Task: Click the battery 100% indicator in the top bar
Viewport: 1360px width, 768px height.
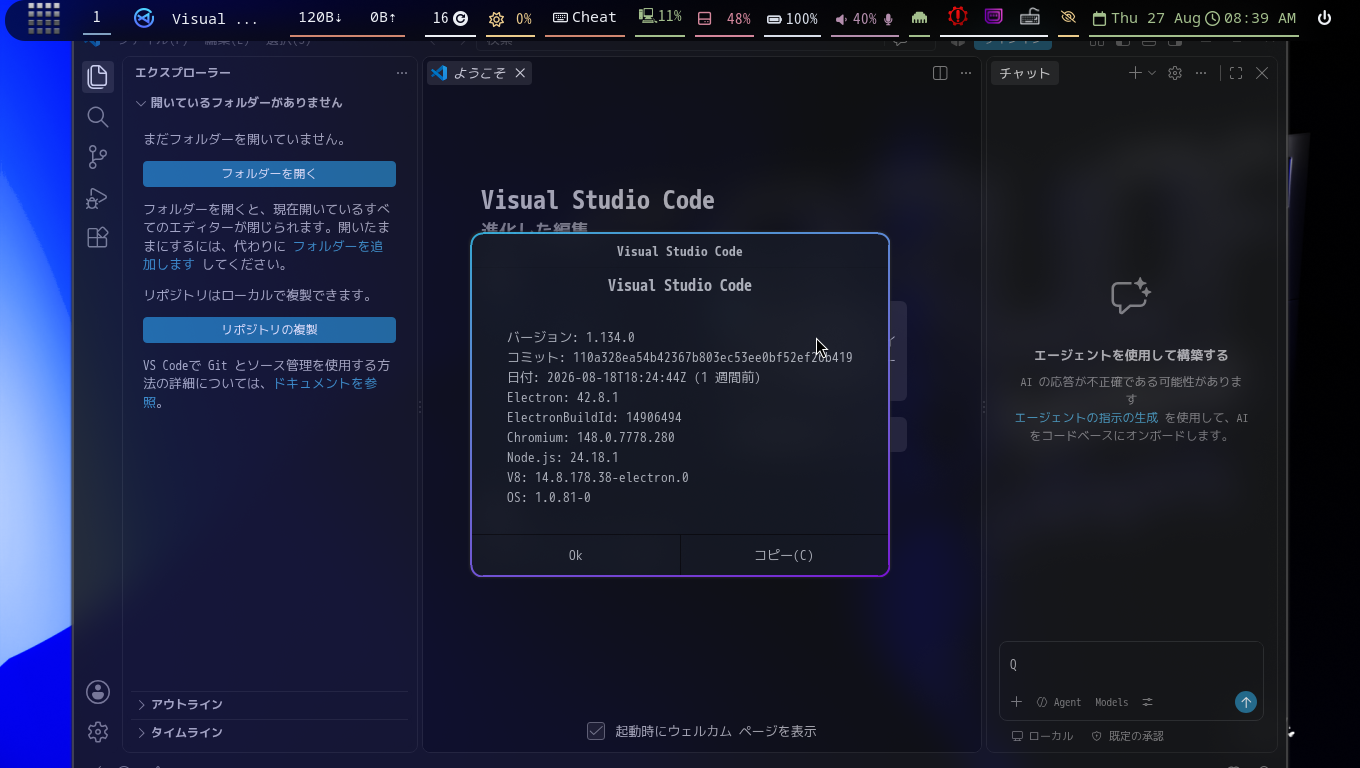Action: (x=792, y=19)
